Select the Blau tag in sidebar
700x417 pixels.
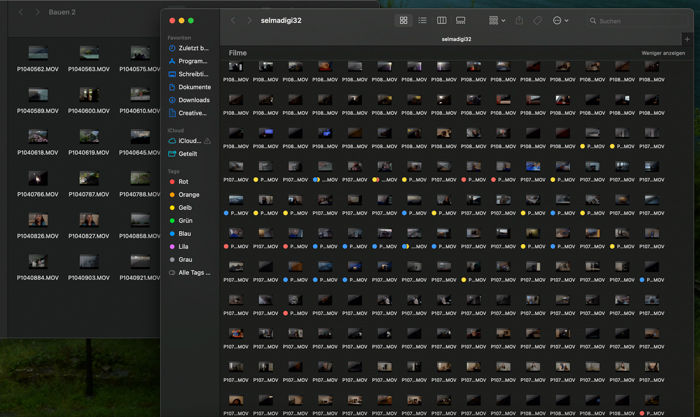click(184, 233)
